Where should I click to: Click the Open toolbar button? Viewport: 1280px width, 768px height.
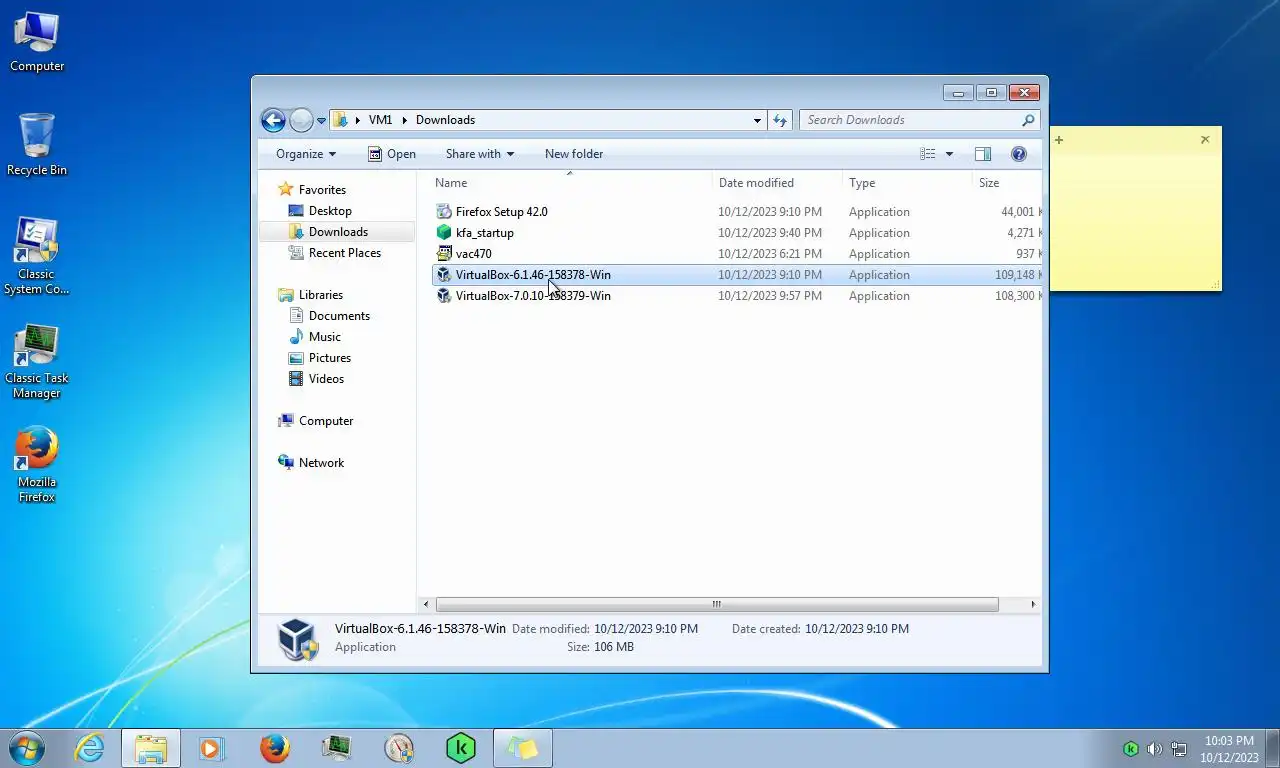pyautogui.click(x=392, y=154)
